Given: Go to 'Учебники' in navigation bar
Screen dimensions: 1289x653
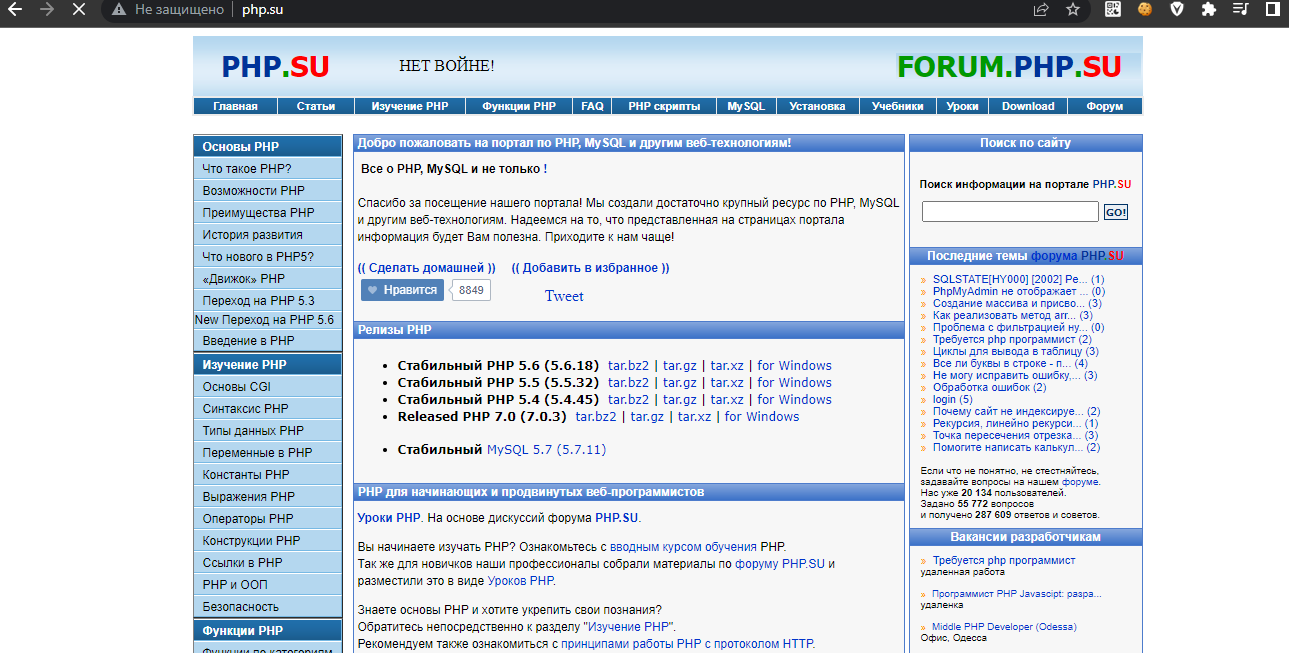Looking at the screenshot, I should [x=897, y=106].
